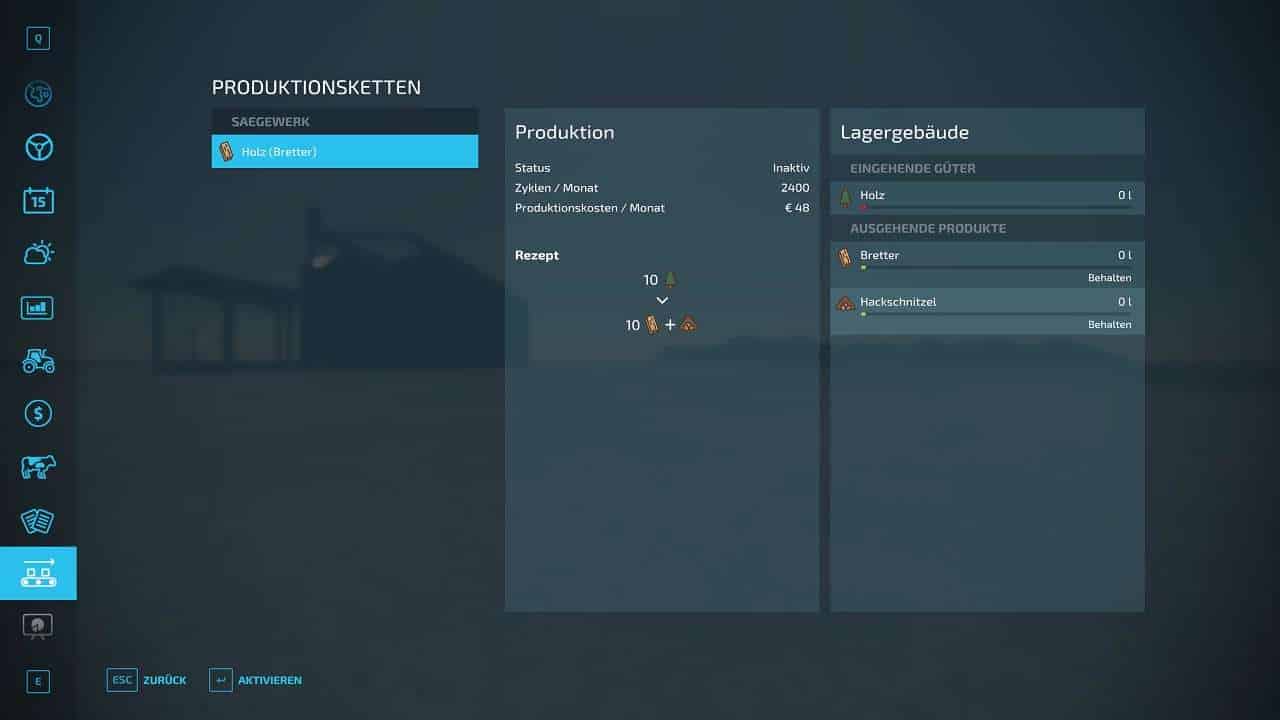Toggle Behalten output mode for Hackschnitzel

click(x=1109, y=325)
